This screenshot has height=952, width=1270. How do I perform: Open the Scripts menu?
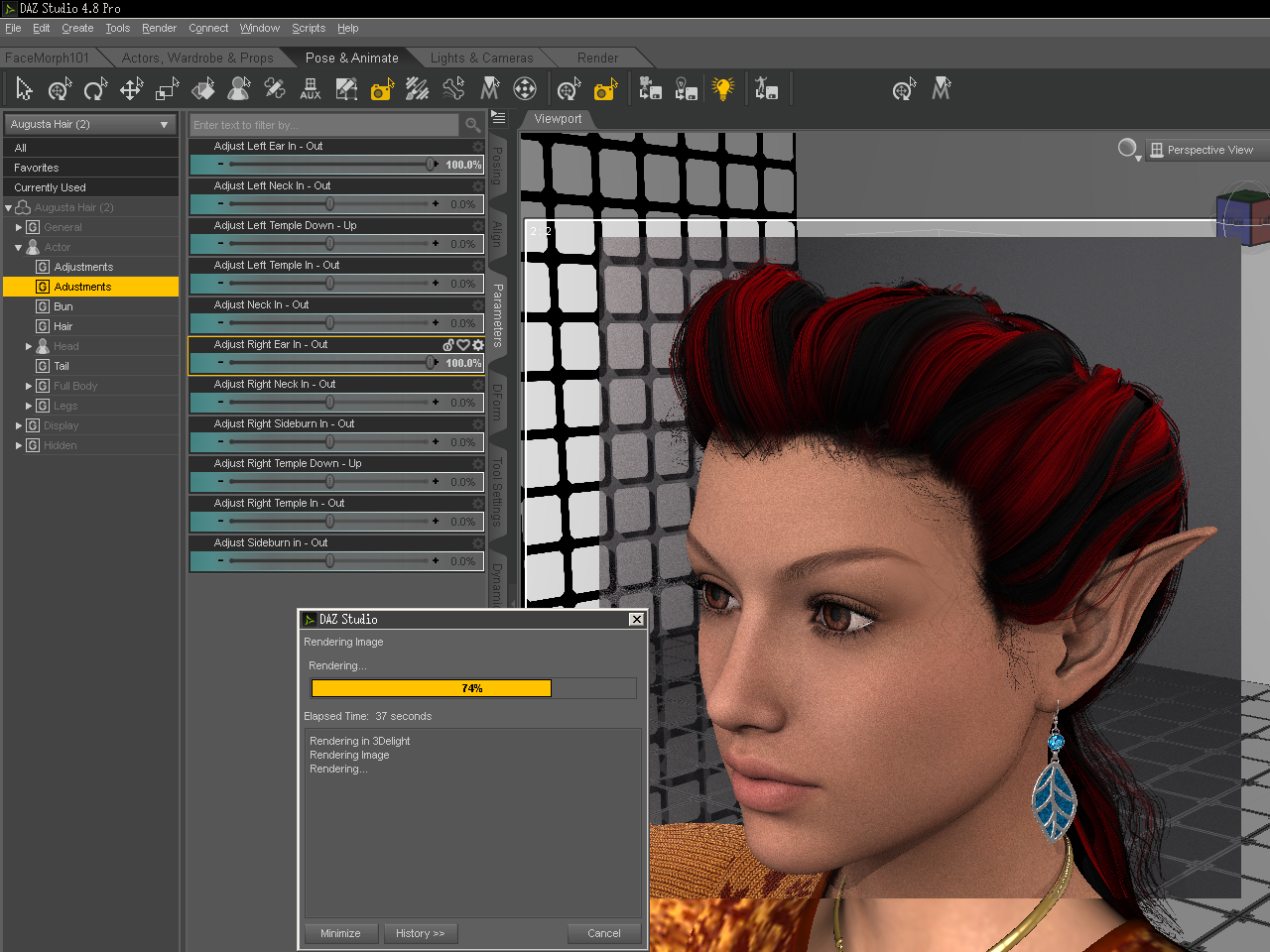click(309, 29)
